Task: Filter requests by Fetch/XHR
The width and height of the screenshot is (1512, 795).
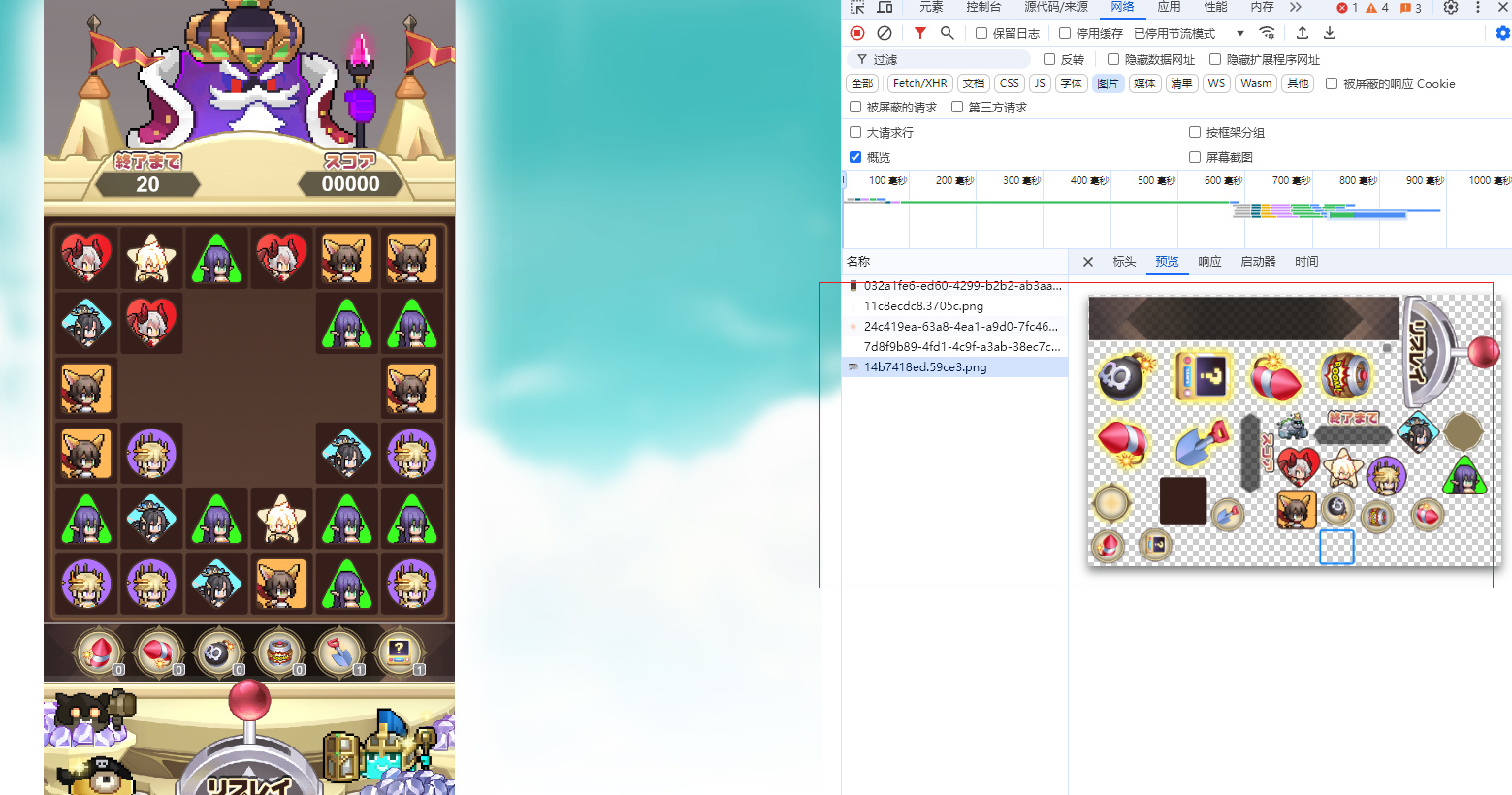Action: coord(920,83)
